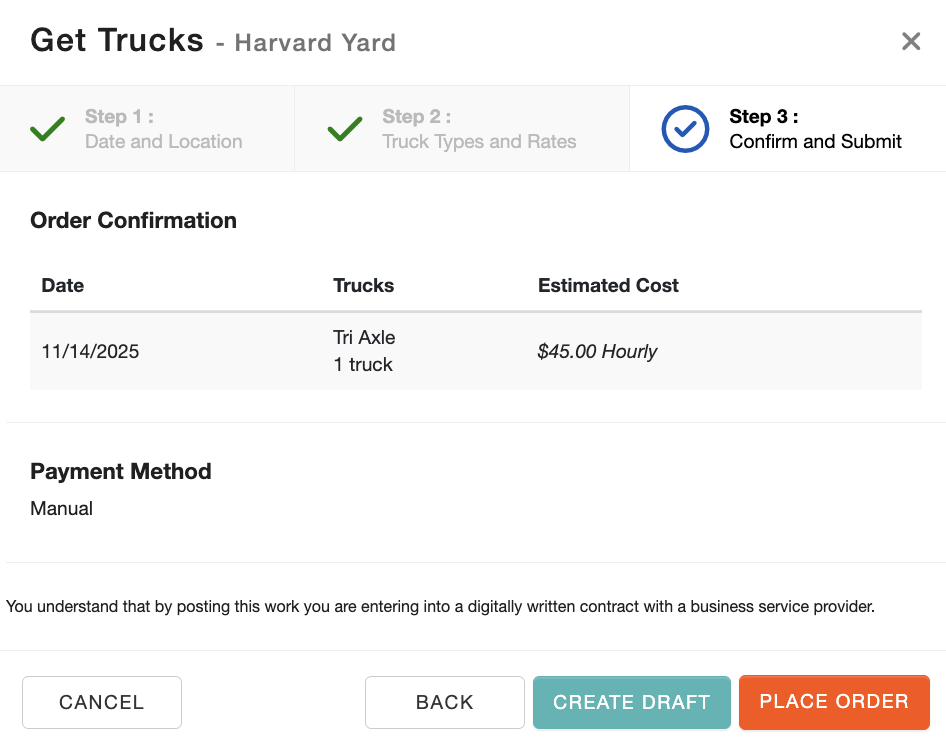Click the Tri Axle truck entry
The image size is (946, 746).
(364, 338)
